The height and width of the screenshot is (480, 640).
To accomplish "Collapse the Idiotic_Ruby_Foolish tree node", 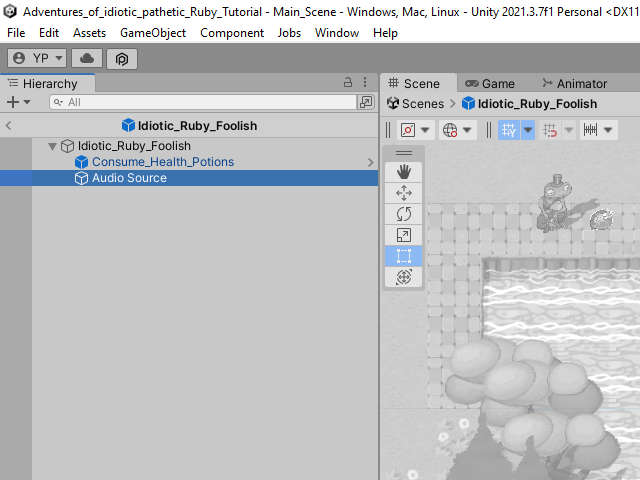I will click(52, 146).
